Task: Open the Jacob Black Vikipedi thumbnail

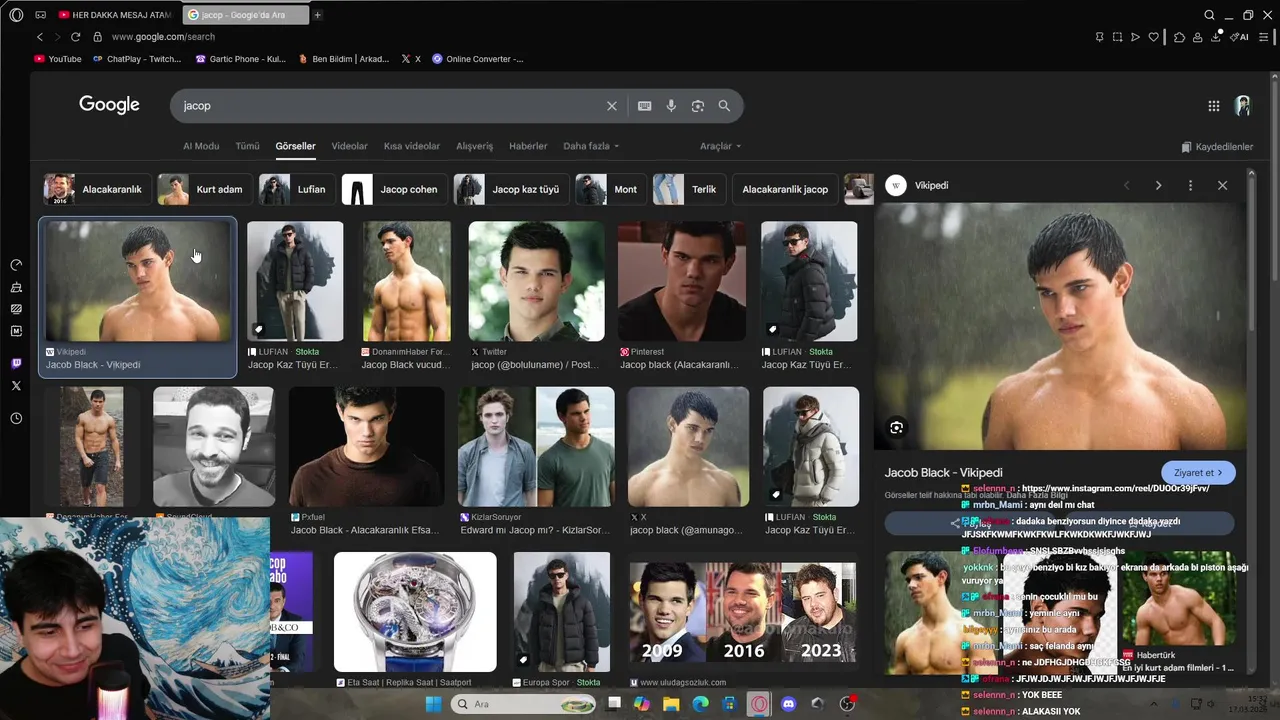Action: pyautogui.click(x=138, y=282)
